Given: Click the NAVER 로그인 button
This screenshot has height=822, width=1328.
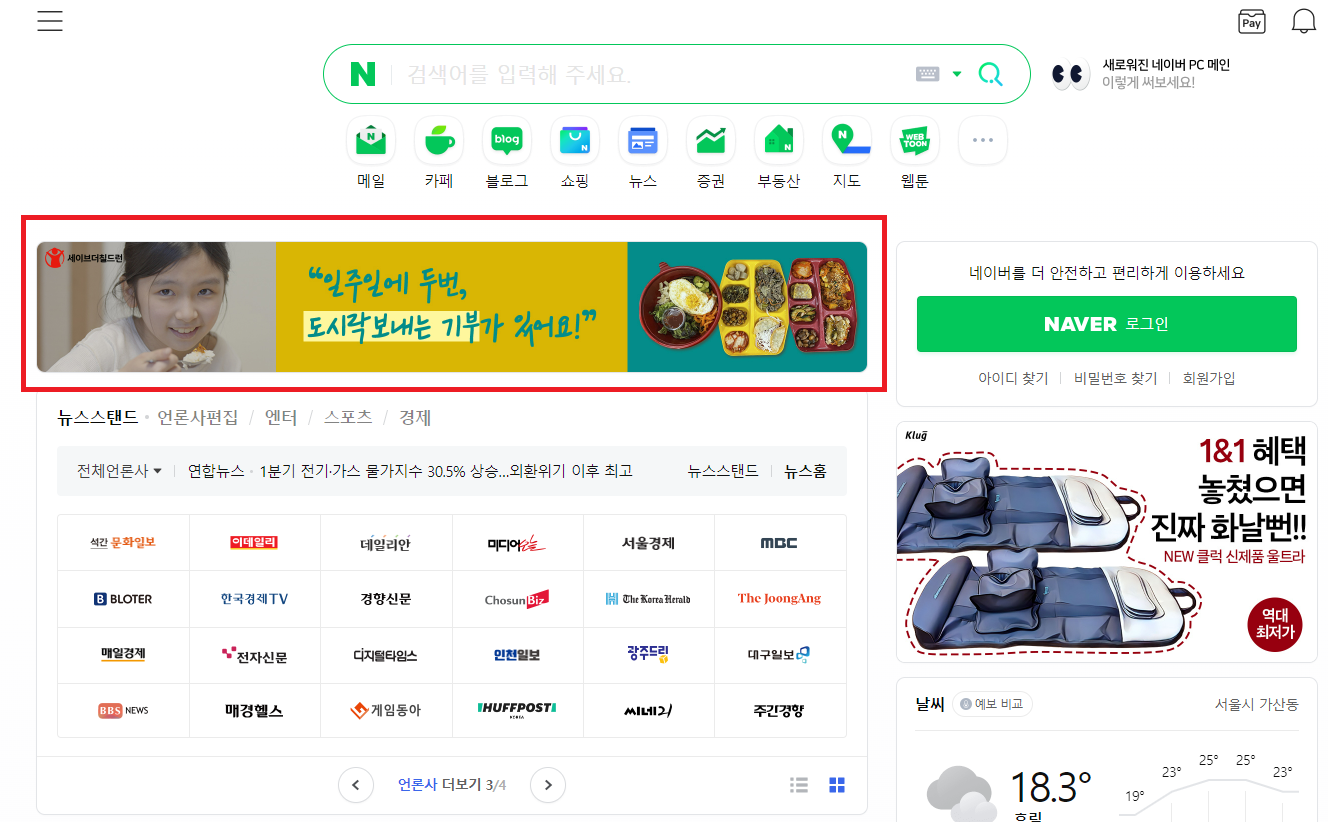Looking at the screenshot, I should [x=1107, y=324].
